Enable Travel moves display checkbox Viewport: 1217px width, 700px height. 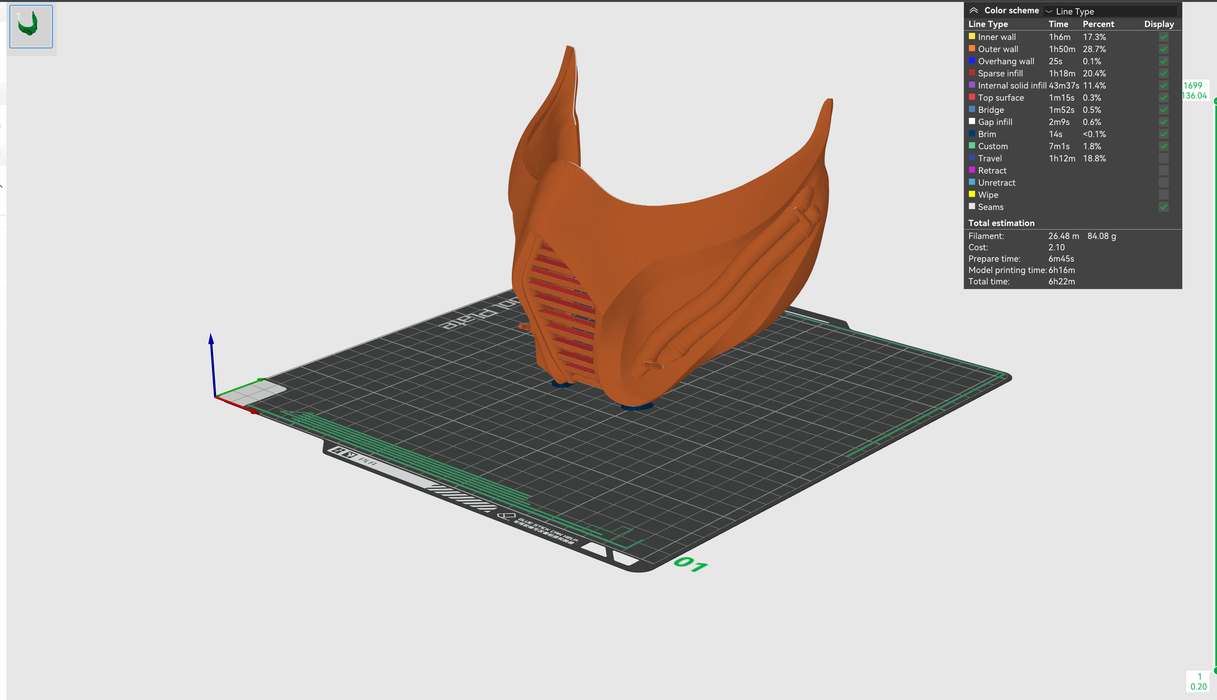[1163, 158]
